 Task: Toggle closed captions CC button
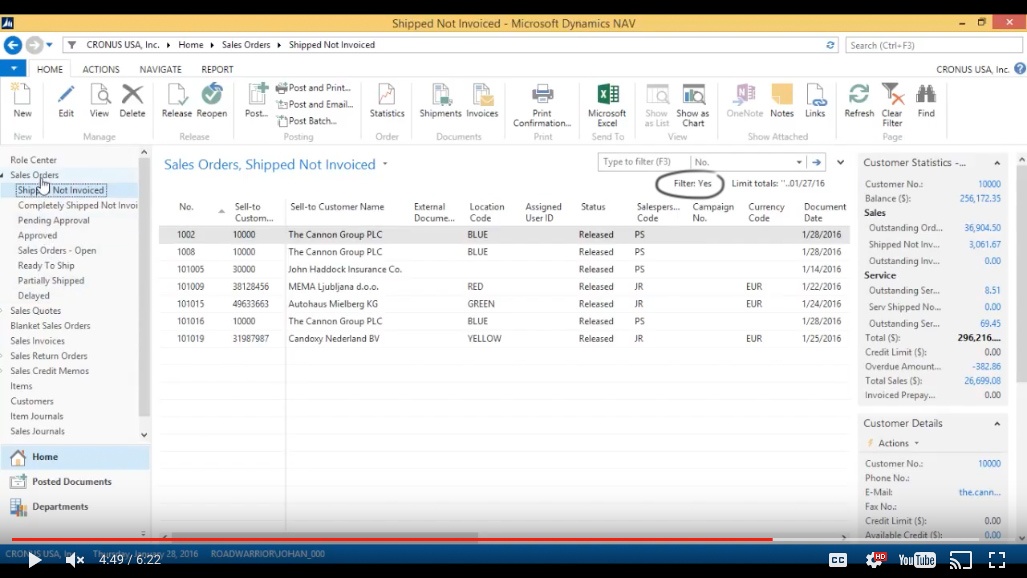point(838,560)
